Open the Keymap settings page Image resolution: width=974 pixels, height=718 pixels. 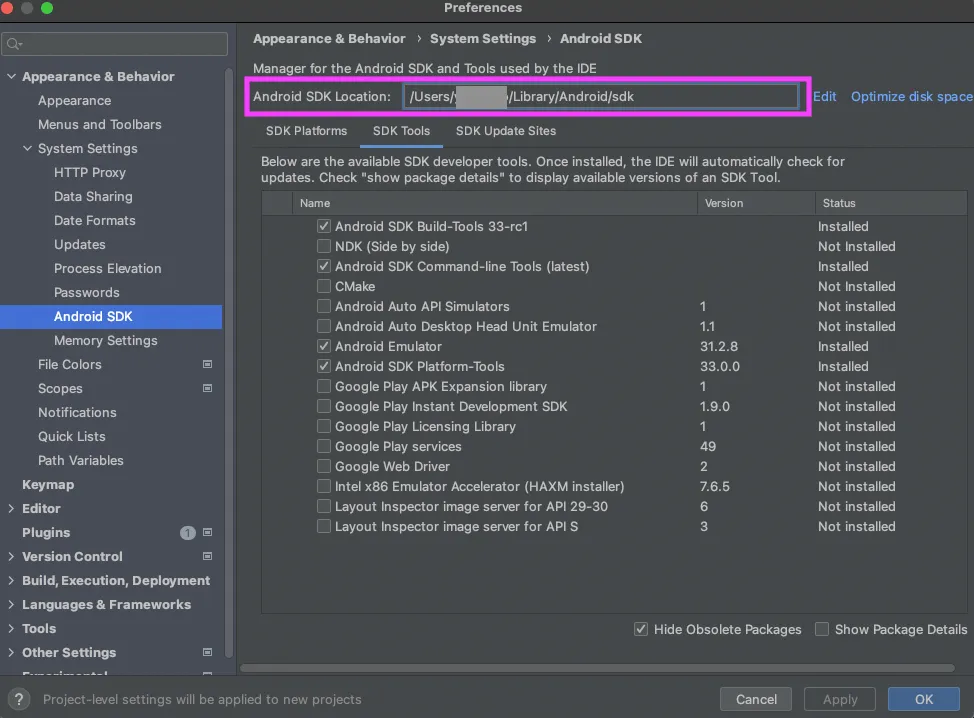(x=48, y=484)
